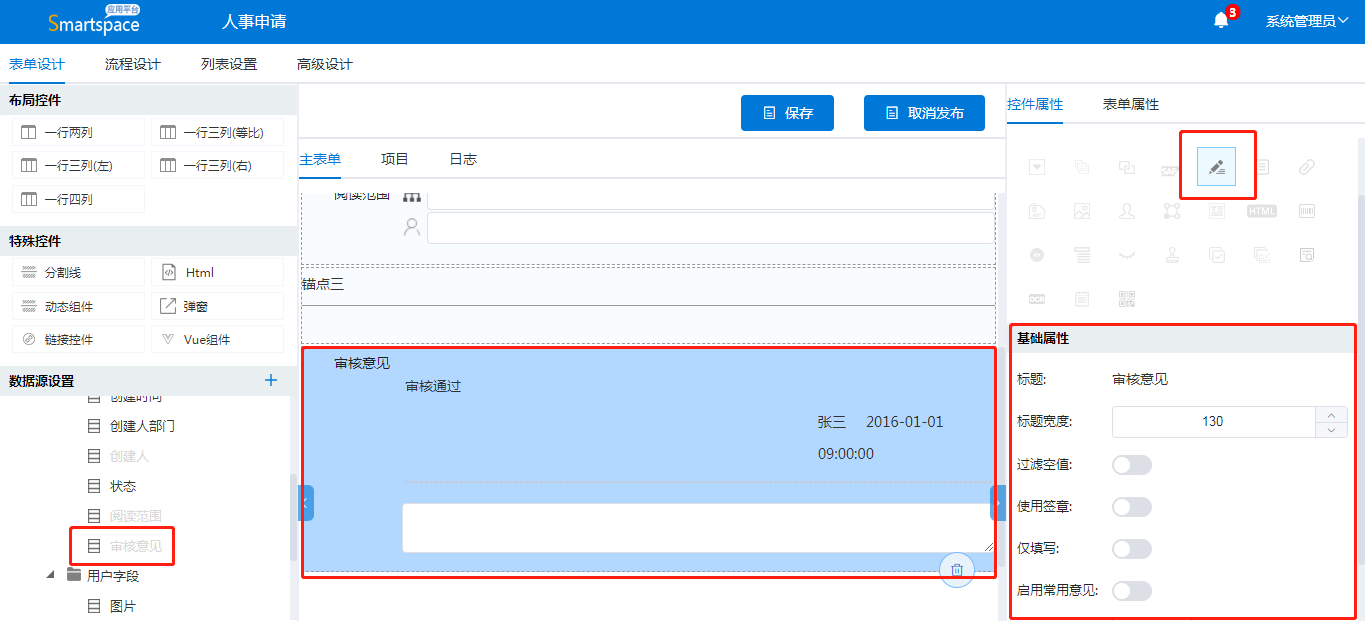Add a data source with plus icon
Screen dimensions: 1365x621
(x=270, y=380)
